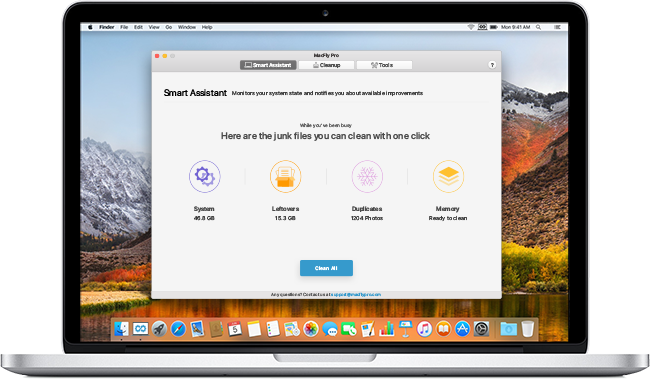The width and height of the screenshot is (650, 380).
Task: Click the MacFly Pro menu bar icon
Action: tap(482, 27)
